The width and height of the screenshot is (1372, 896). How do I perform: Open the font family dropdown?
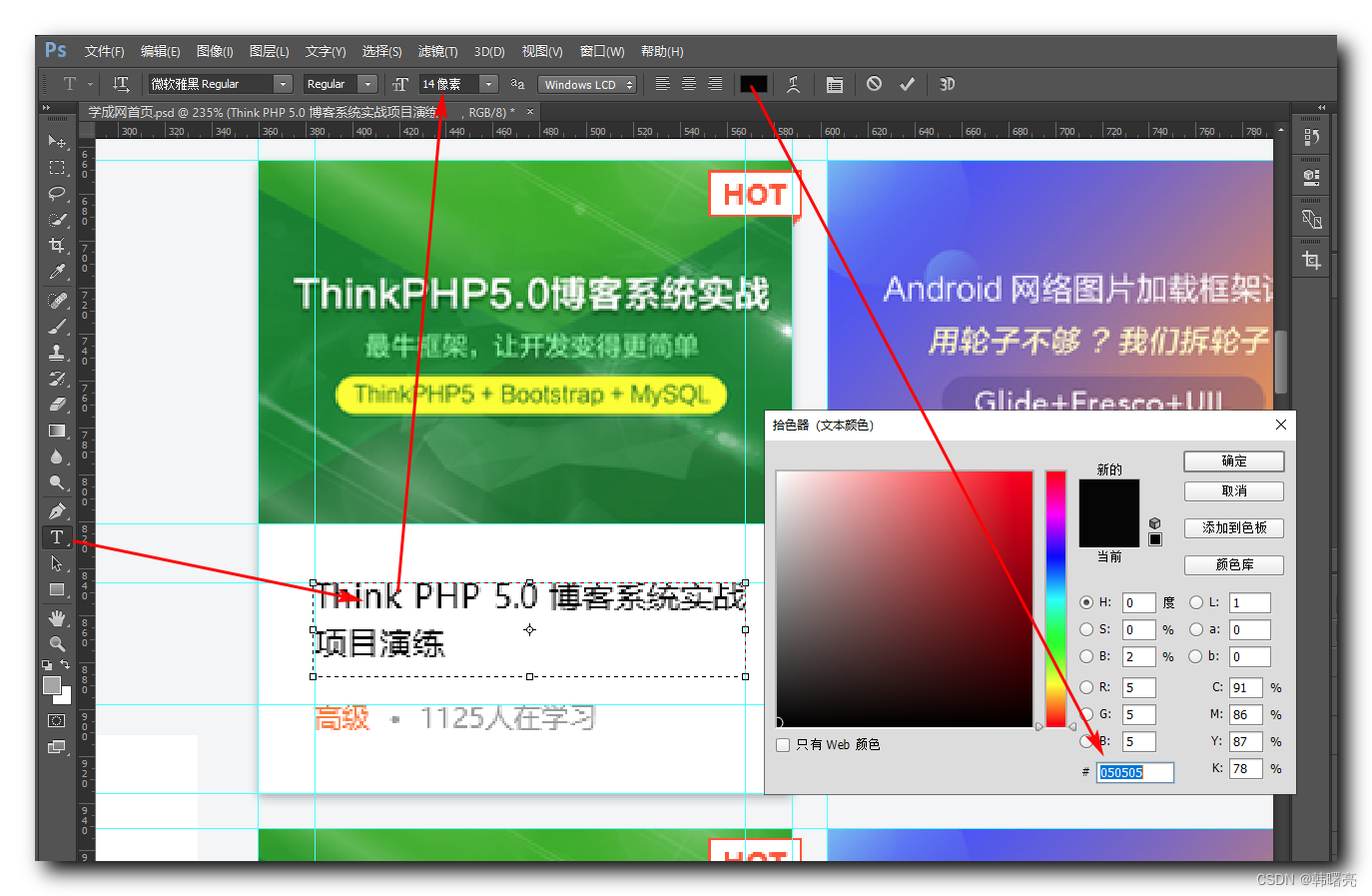[x=283, y=84]
